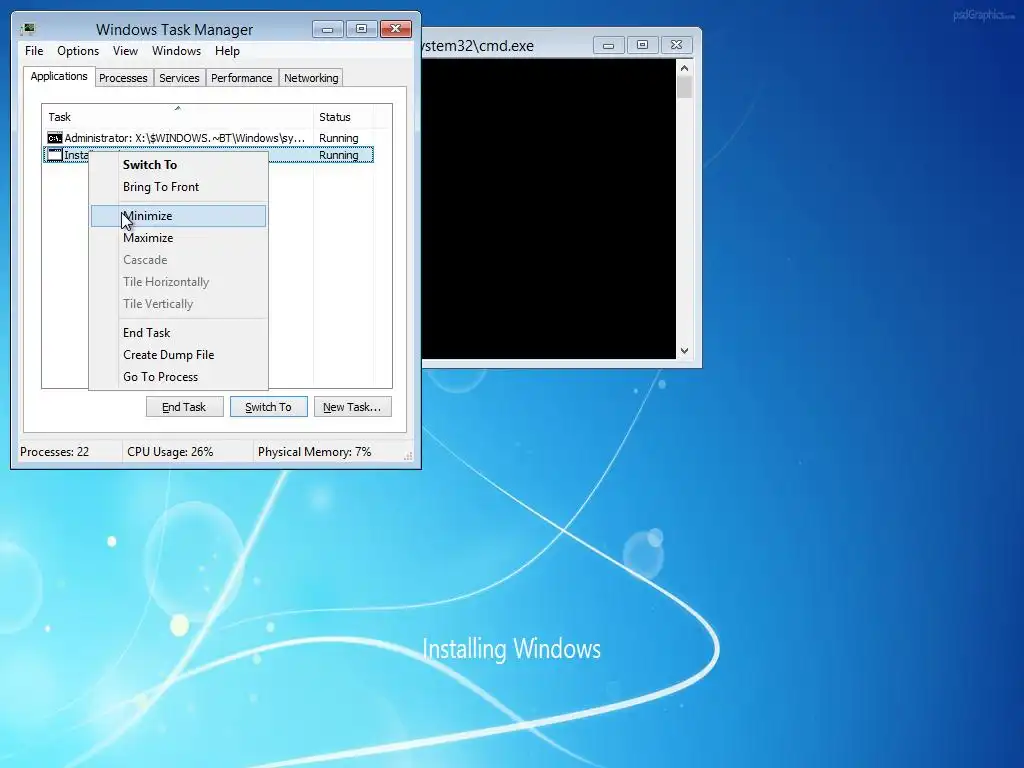Click inside the black cmd console area

click(x=549, y=209)
